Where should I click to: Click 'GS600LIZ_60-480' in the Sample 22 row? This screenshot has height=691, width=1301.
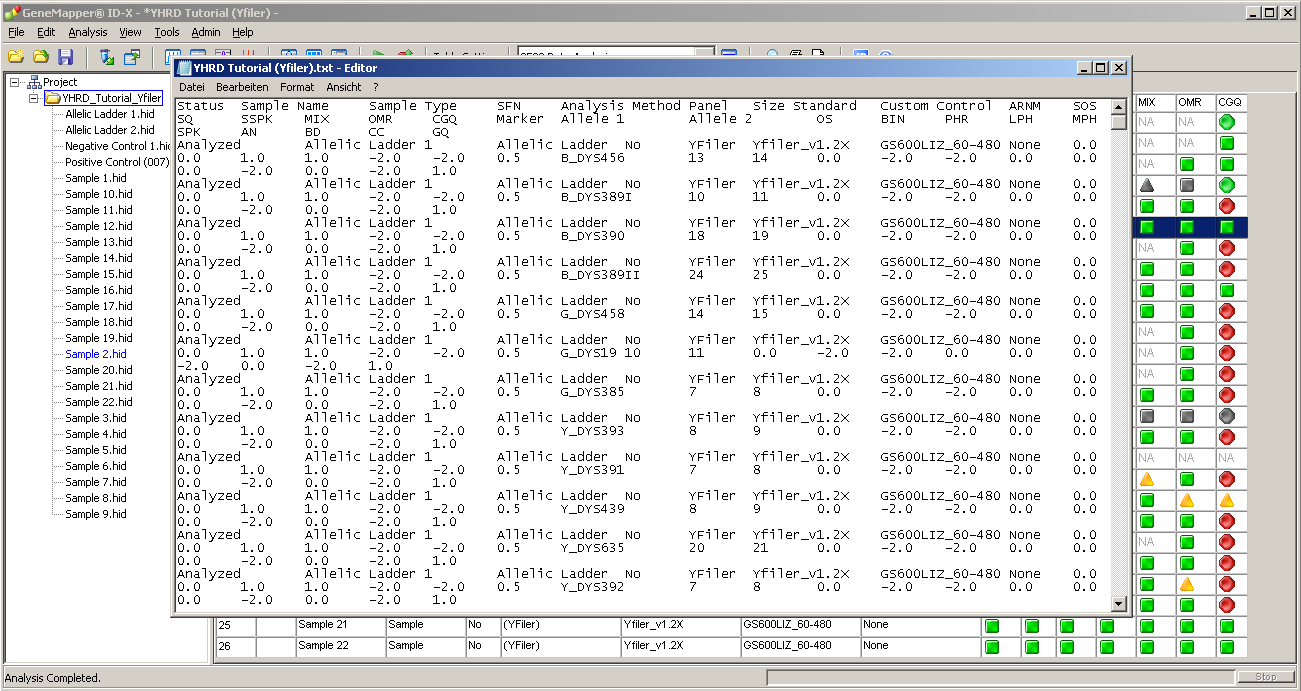tap(800, 646)
